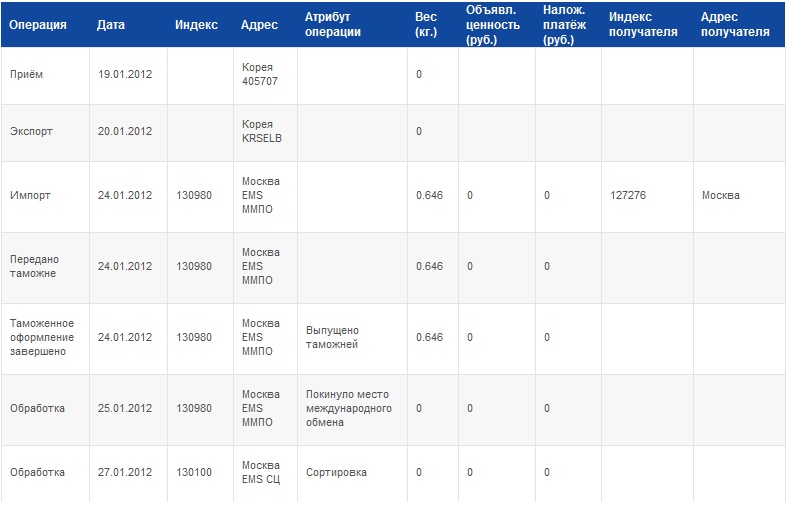Click the date 19.01.2012

tap(125, 74)
